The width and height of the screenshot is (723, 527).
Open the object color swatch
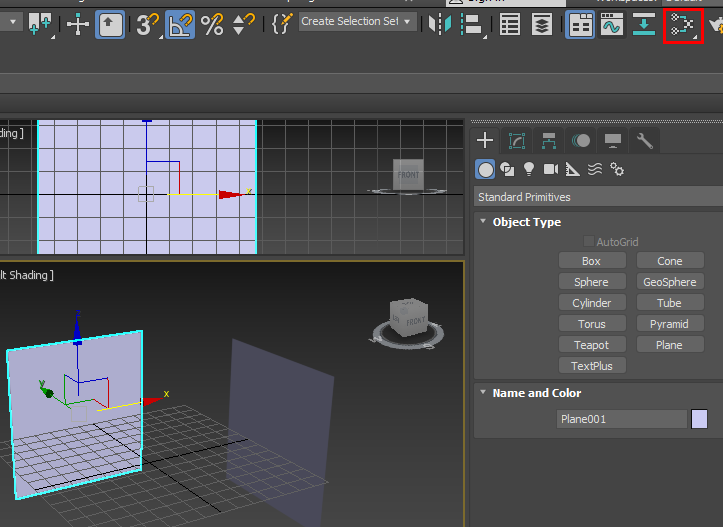click(x=699, y=419)
